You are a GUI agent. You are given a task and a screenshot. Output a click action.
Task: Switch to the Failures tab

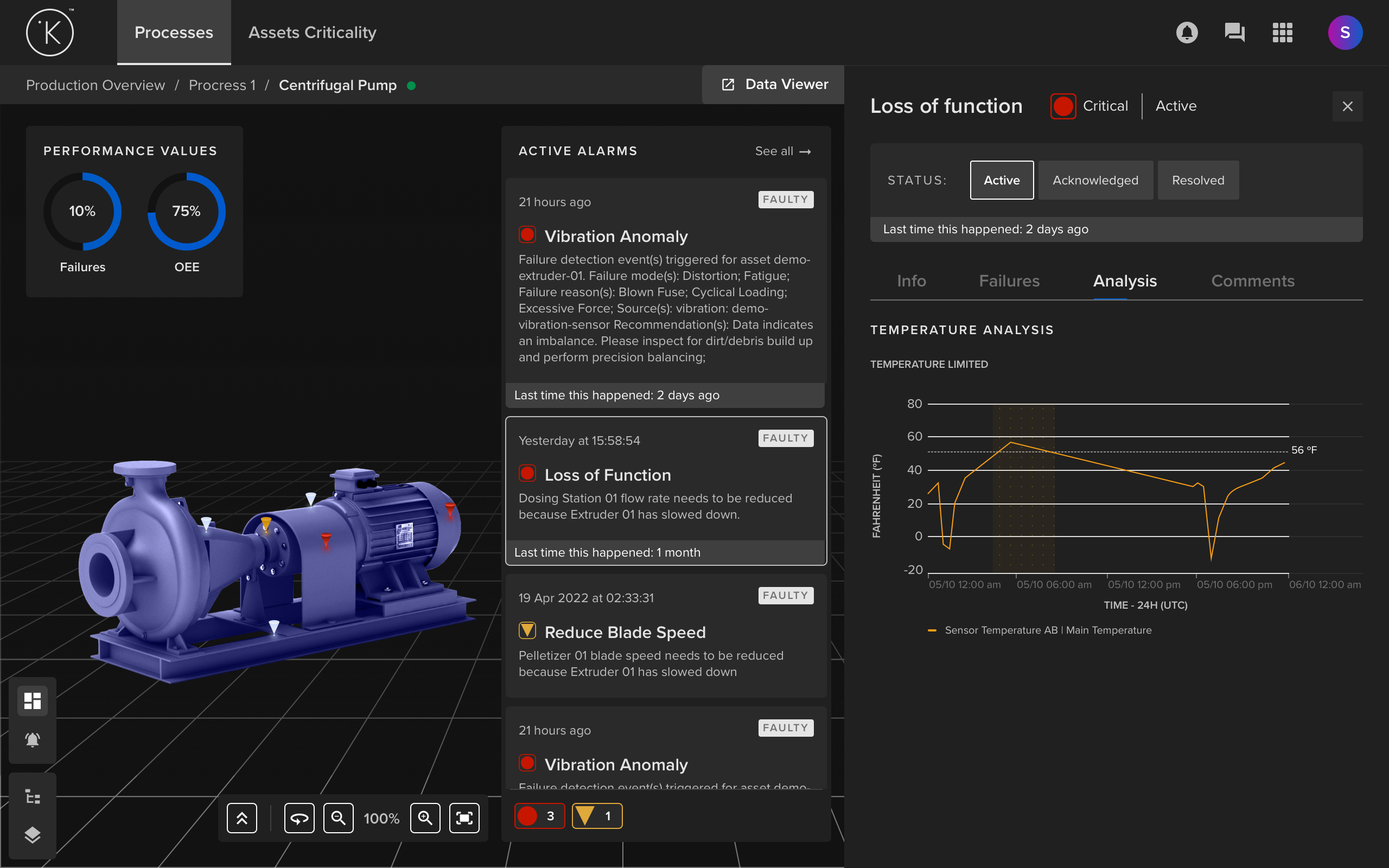[1009, 280]
